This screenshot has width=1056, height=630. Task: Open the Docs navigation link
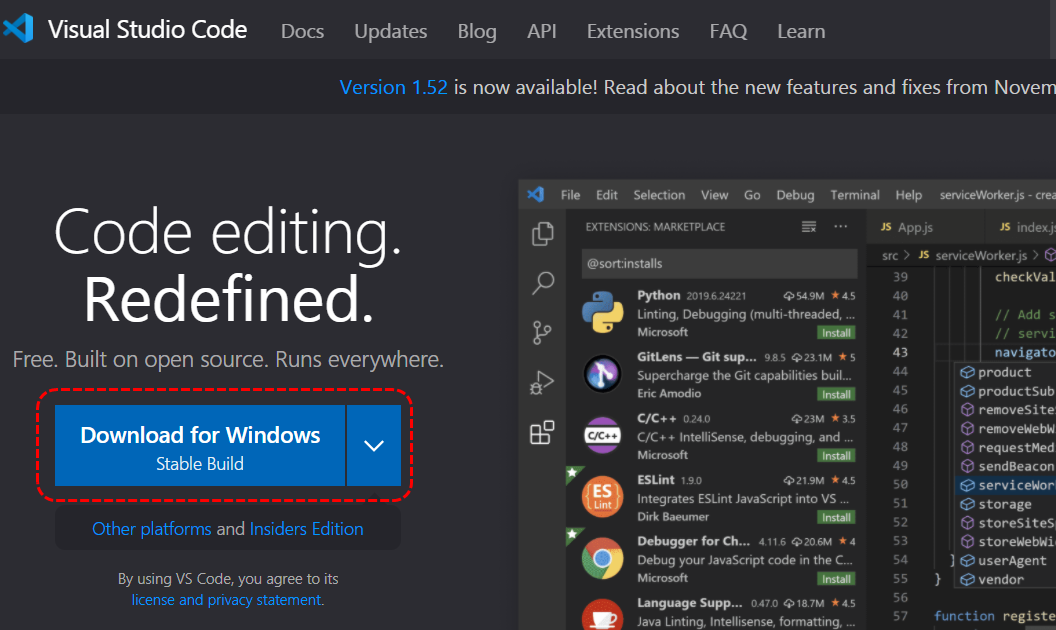click(x=302, y=31)
